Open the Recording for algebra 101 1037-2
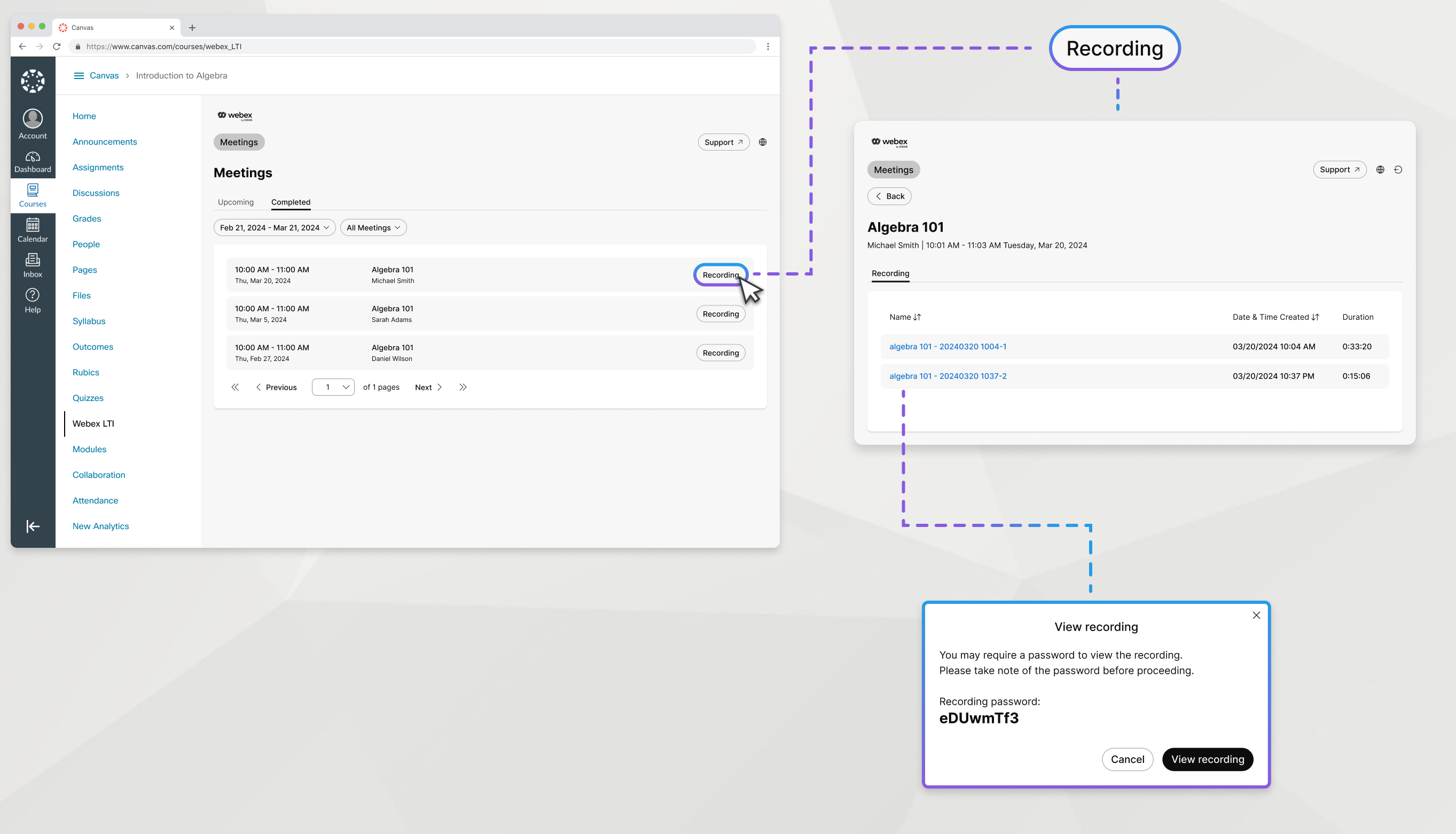The width and height of the screenshot is (1456, 834). pyautogui.click(x=947, y=376)
